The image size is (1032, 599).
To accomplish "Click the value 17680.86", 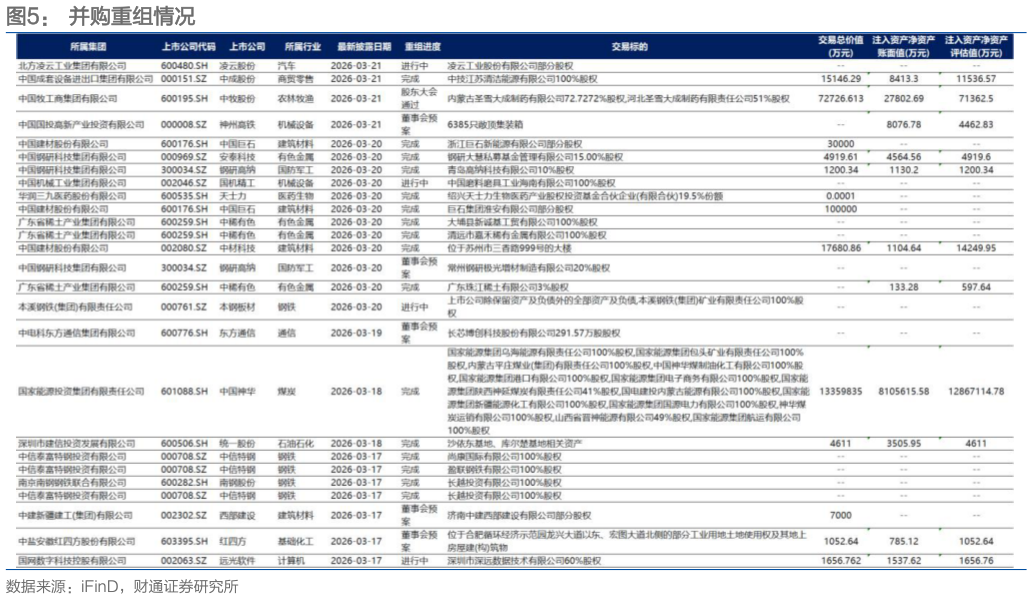I will (840, 248).
